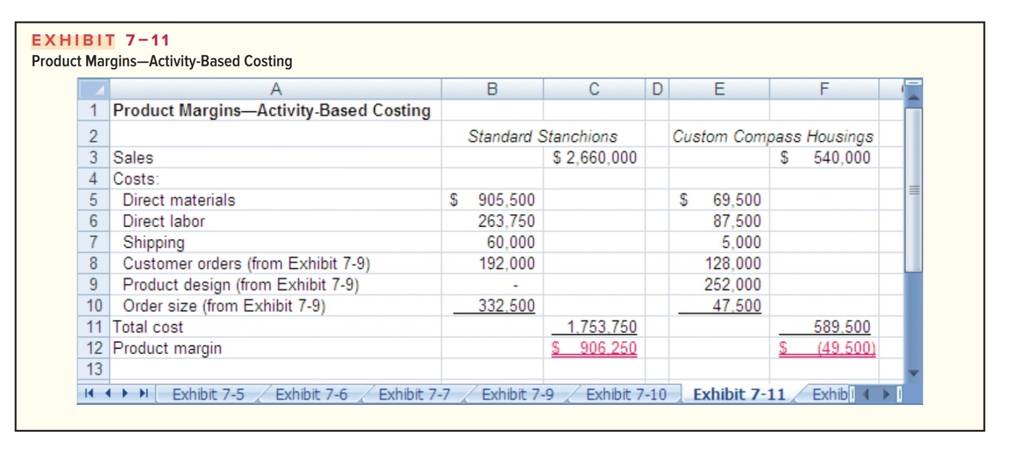The image size is (1024, 465).
Task: Click vertical scrollbar down arrow
Action: pyautogui.click(x=914, y=374)
